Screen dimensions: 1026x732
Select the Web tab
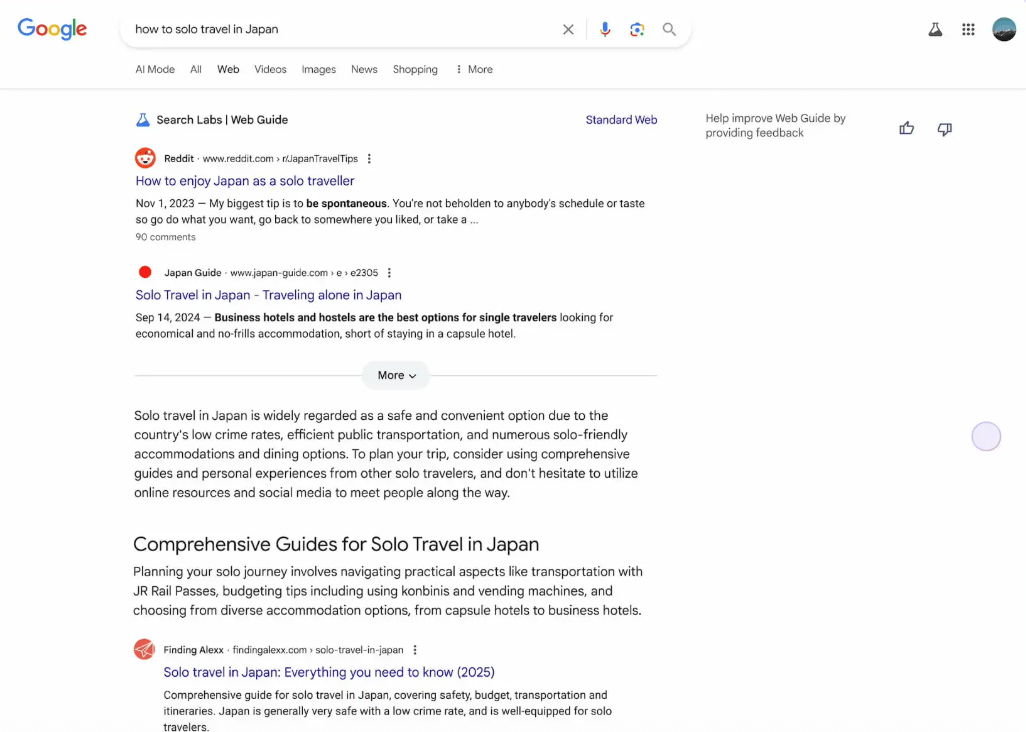228,69
